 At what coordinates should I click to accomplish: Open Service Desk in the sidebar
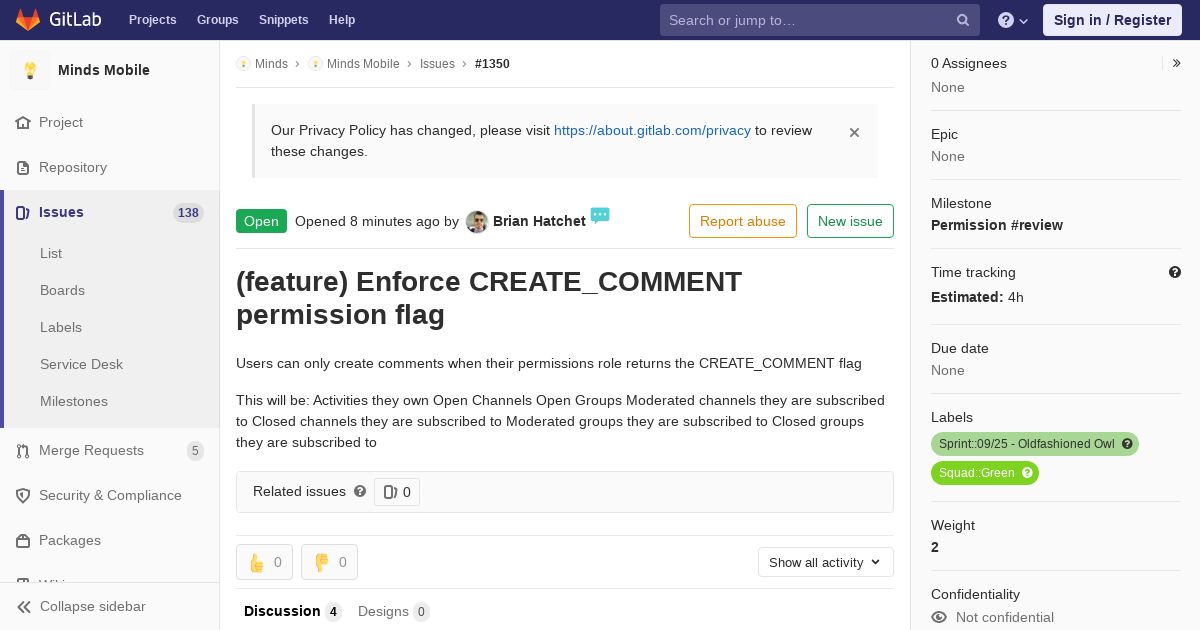[x=81, y=365]
